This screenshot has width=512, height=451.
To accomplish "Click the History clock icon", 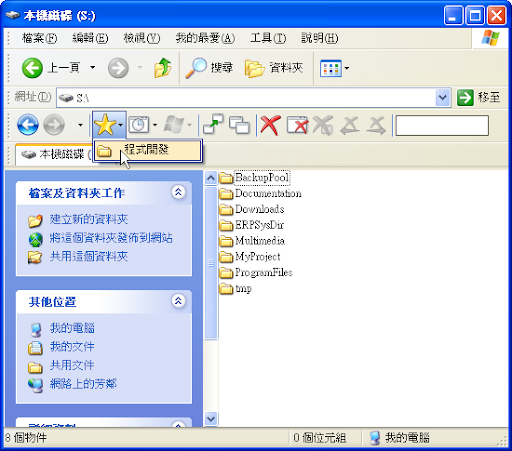I will (139, 125).
